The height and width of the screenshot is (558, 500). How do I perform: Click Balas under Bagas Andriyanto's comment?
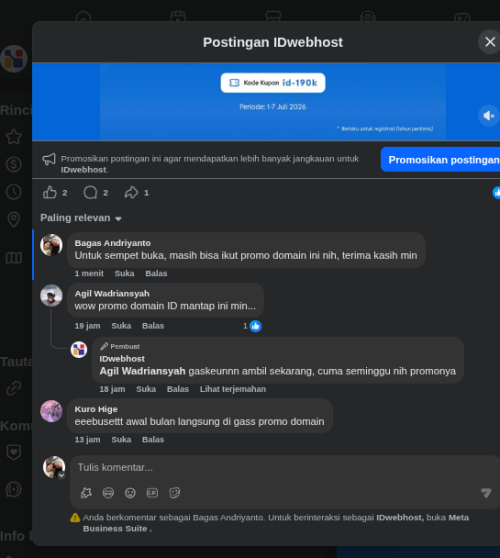pos(156,273)
